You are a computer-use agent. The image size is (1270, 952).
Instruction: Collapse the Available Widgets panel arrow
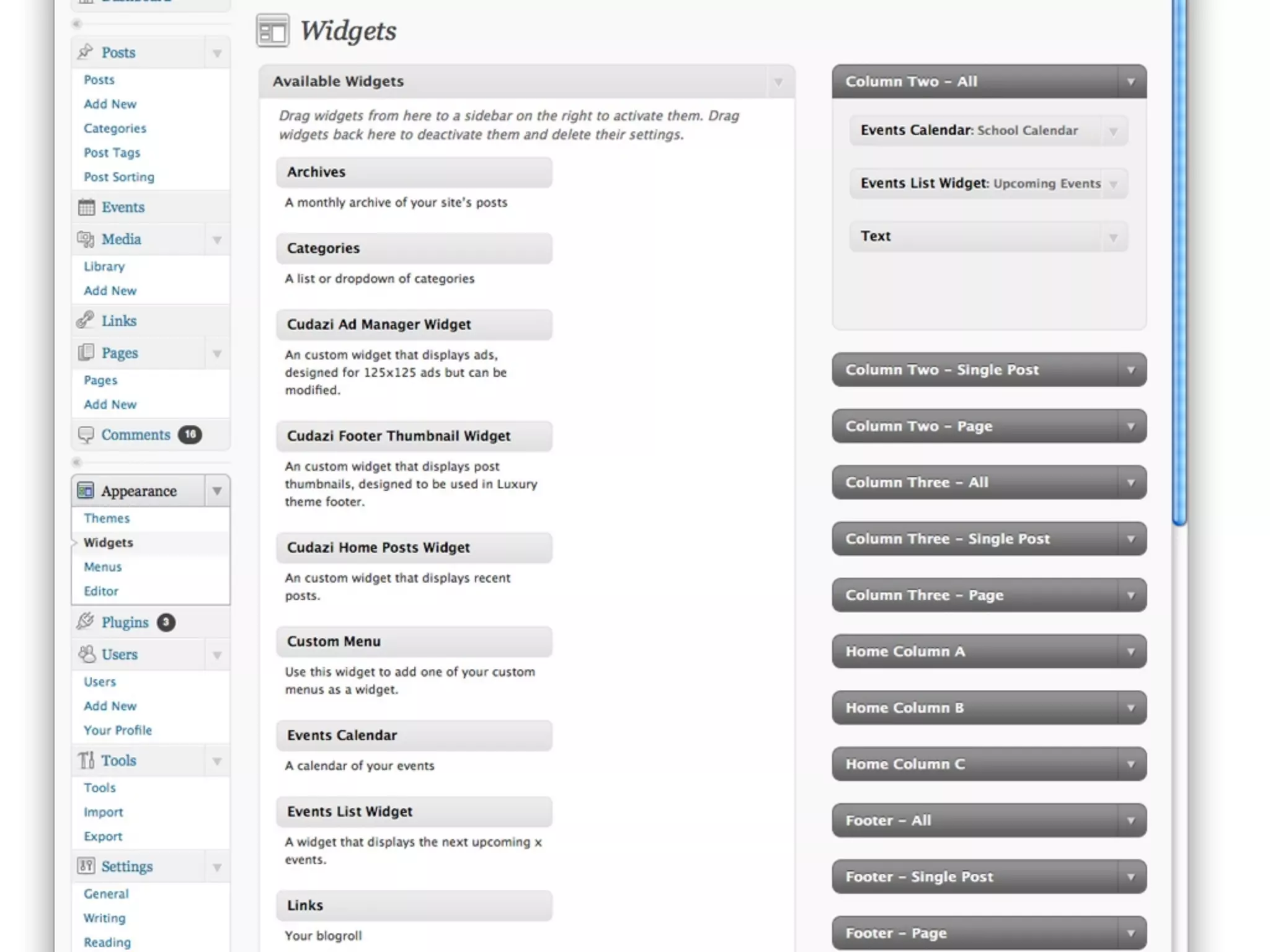[x=778, y=82]
